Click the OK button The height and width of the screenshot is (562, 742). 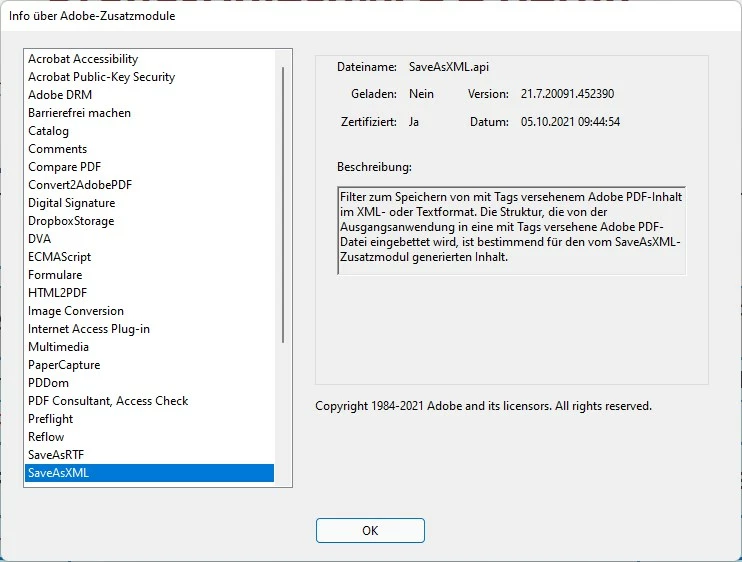370,530
